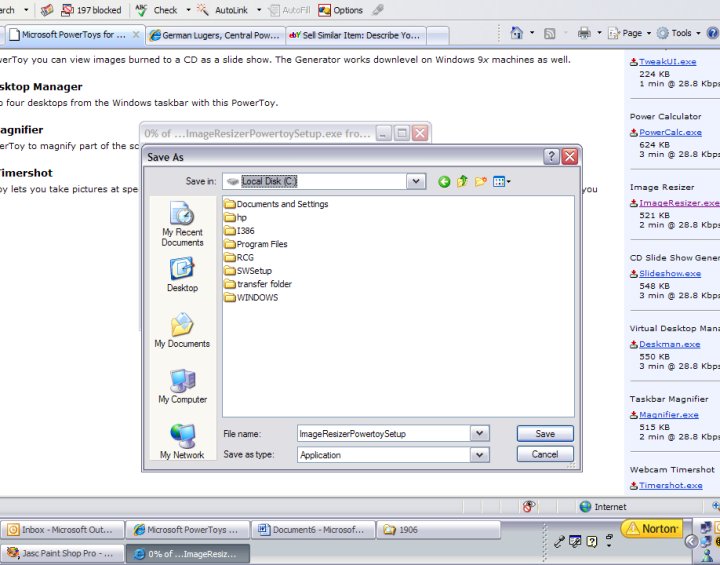The width and height of the screenshot is (720, 565).
Task: Select the WINDOWS folder
Action: point(251,298)
